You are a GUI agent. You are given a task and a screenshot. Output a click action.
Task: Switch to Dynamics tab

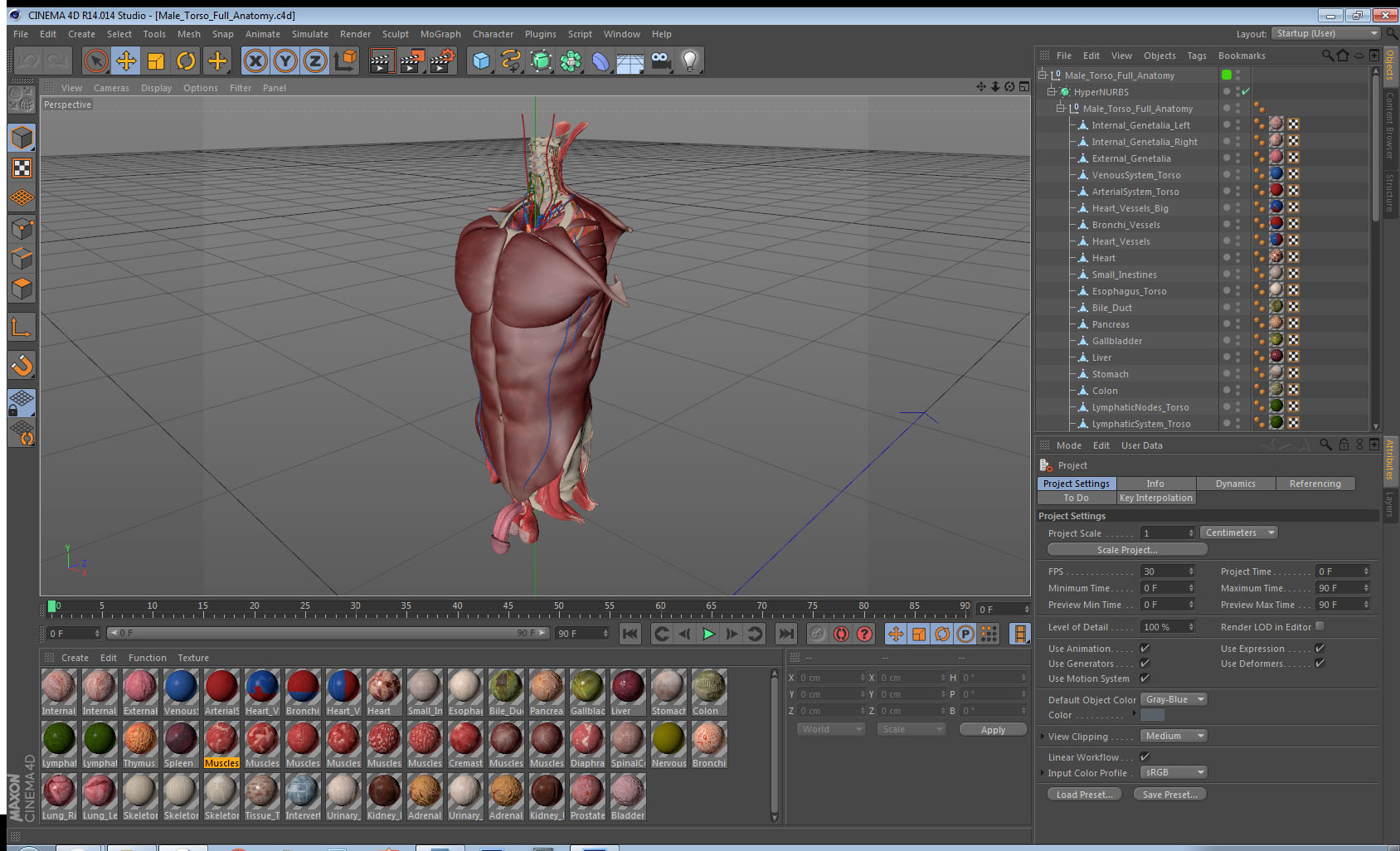coord(1235,484)
